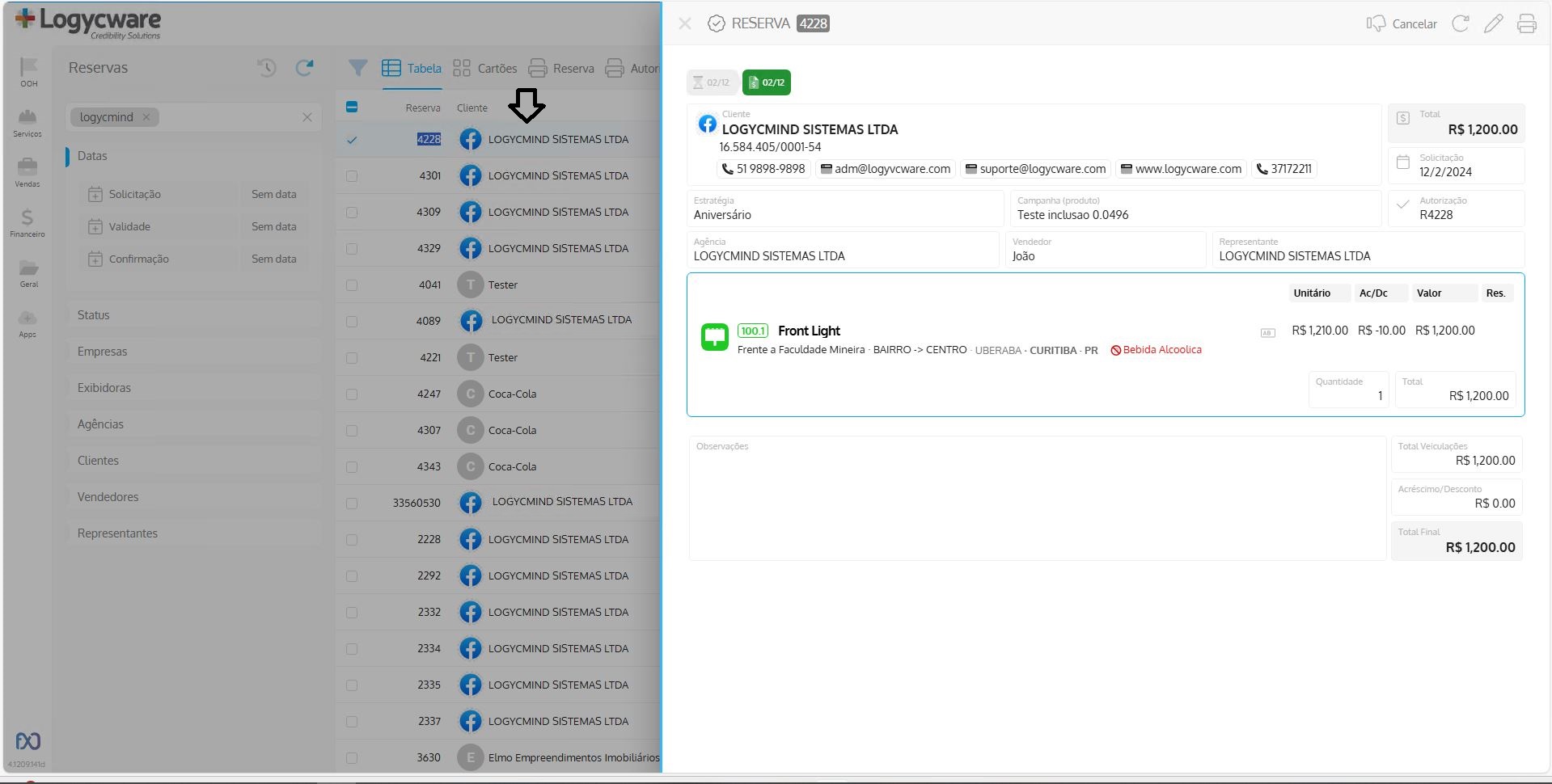Image resolution: width=1552 pixels, height=784 pixels.
Task: Click email suporte@logycware.com
Action: point(1036,169)
